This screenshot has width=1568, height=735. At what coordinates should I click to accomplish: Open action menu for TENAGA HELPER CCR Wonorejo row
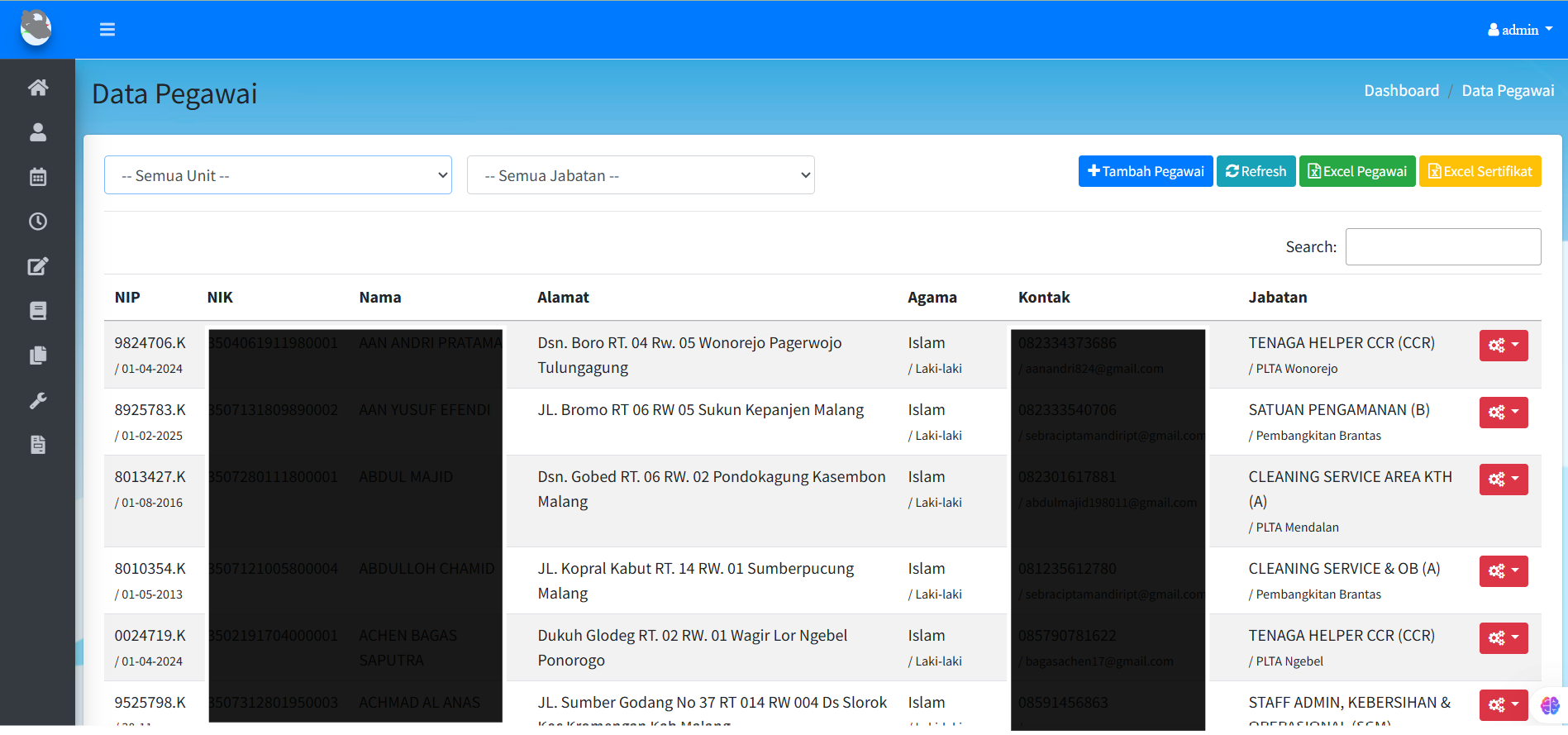(1503, 346)
